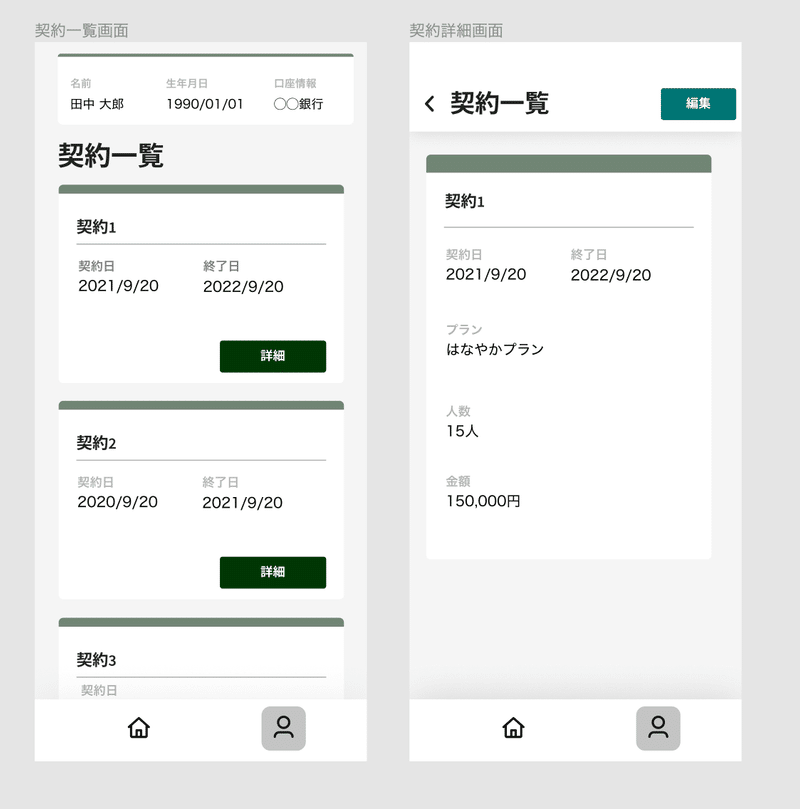This screenshot has height=809, width=800.
Task: Tap the home icon in the contract list screen
Action: (139, 728)
